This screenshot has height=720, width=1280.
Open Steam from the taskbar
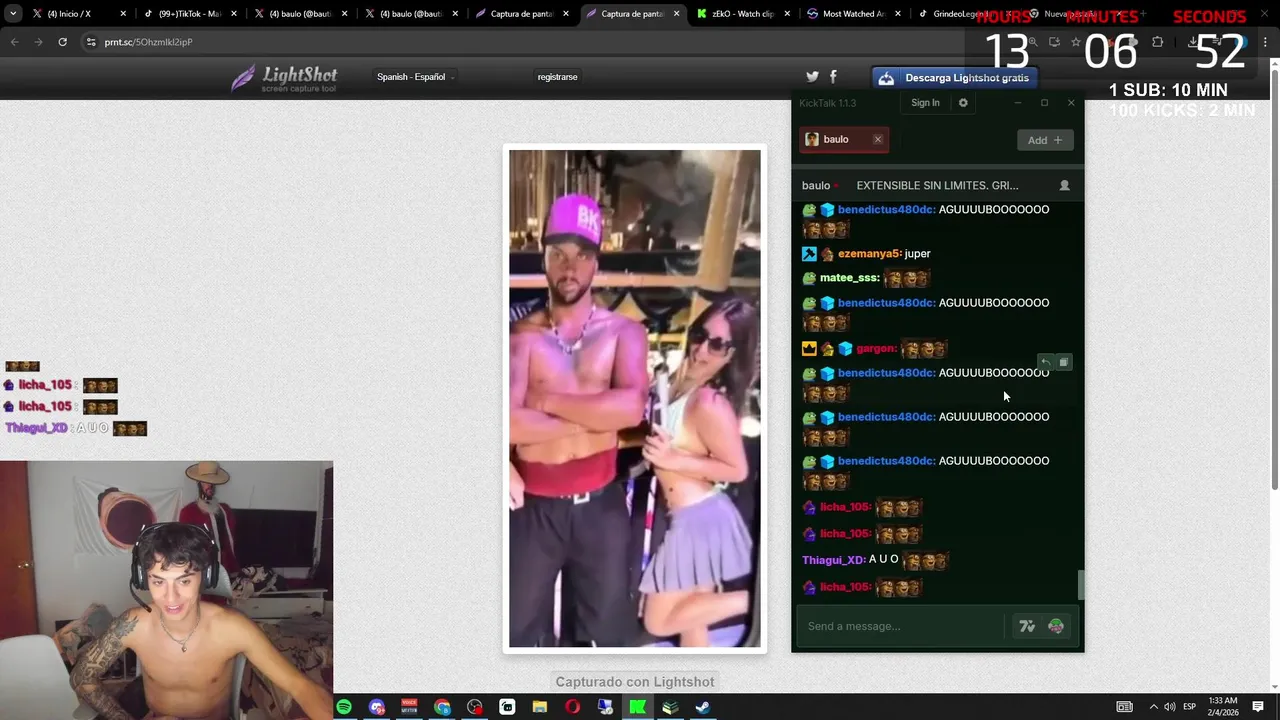703,707
